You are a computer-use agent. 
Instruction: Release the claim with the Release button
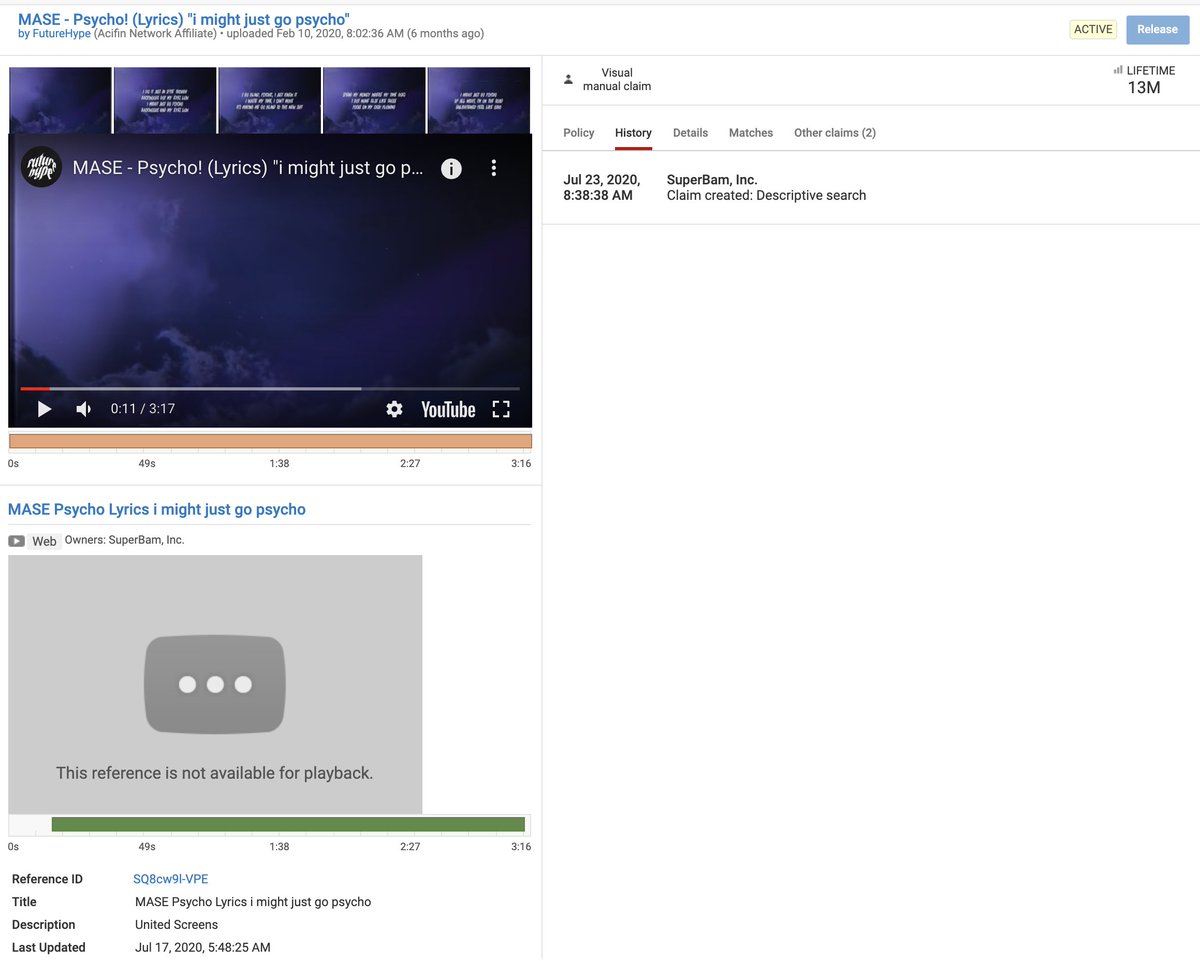tap(1157, 29)
